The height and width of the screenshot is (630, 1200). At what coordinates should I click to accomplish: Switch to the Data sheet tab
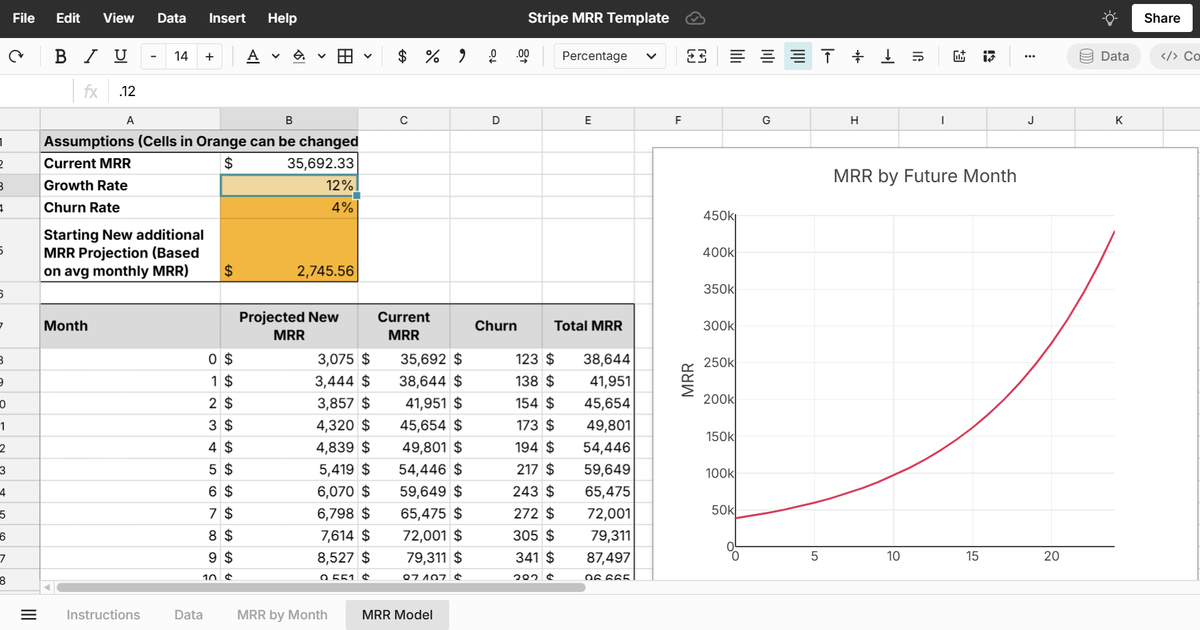(188, 615)
